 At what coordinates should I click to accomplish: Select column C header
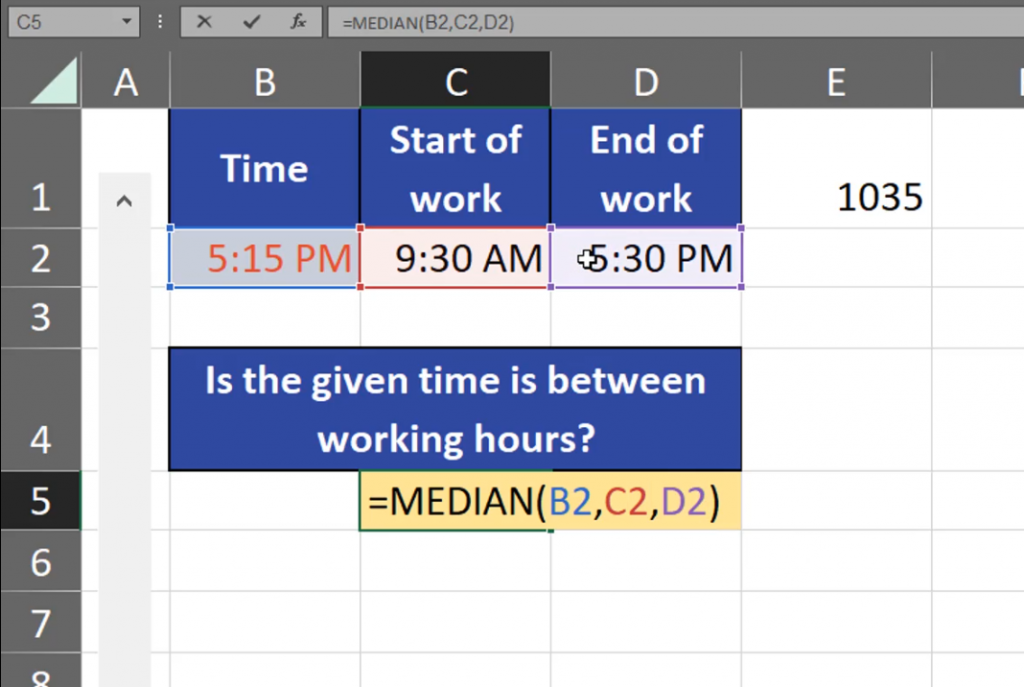tap(455, 82)
